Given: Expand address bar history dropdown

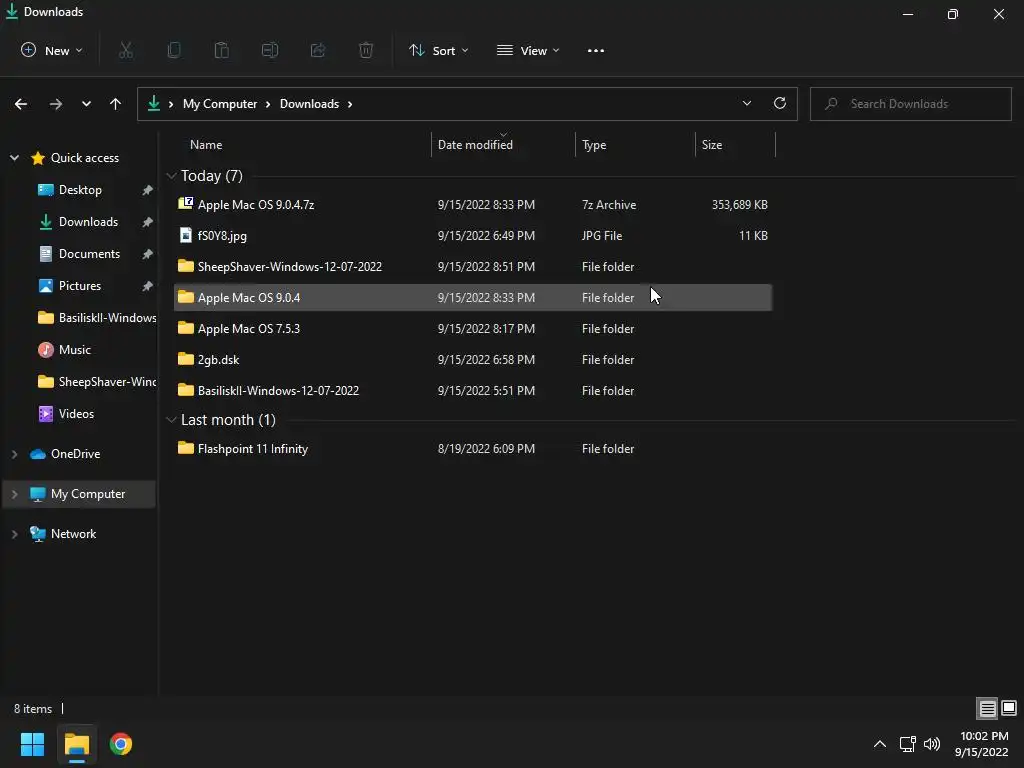Looking at the screenshot, I should (746, 103).
